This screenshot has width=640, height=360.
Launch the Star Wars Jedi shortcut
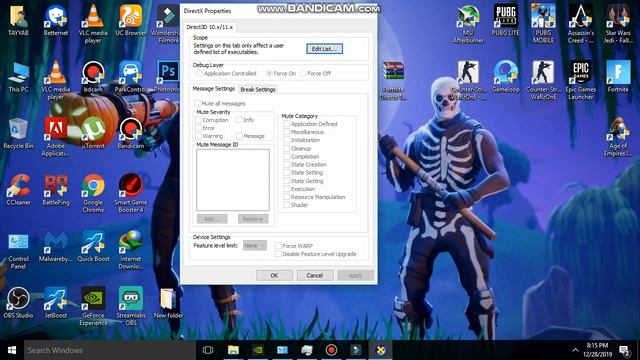[x=618, y=24]
